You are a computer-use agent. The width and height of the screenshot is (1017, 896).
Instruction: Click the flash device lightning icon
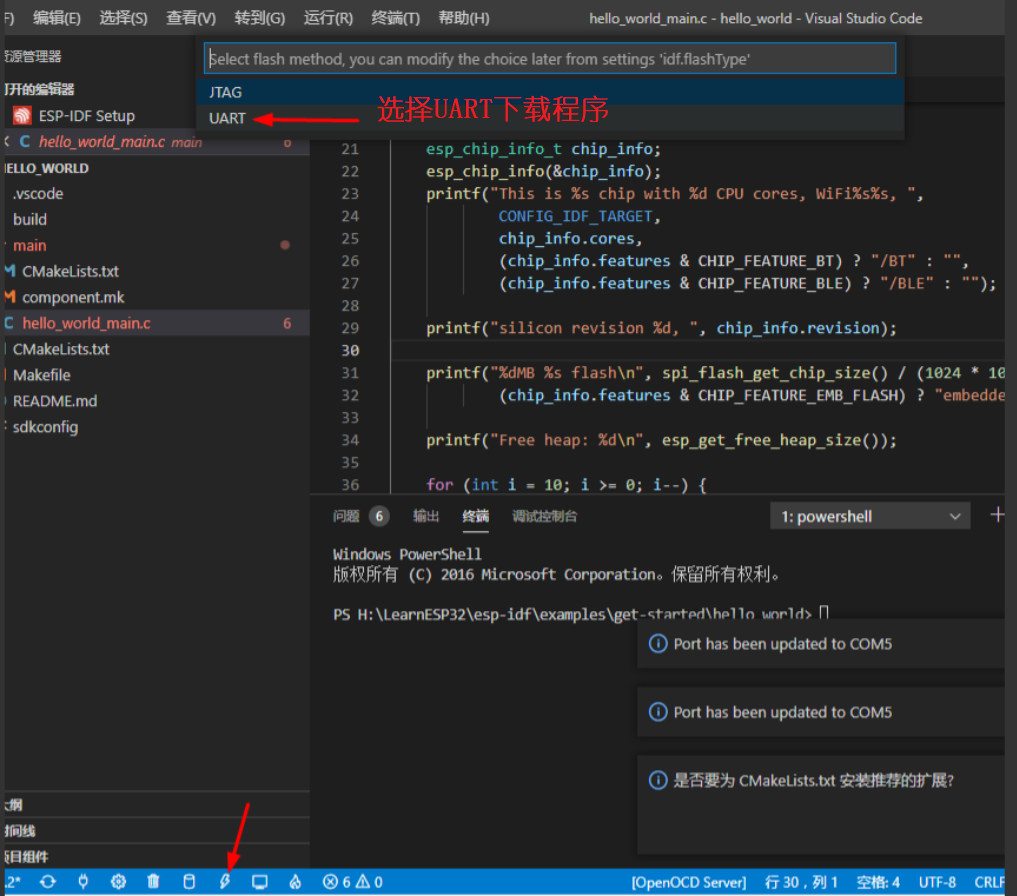pos(224,882)
